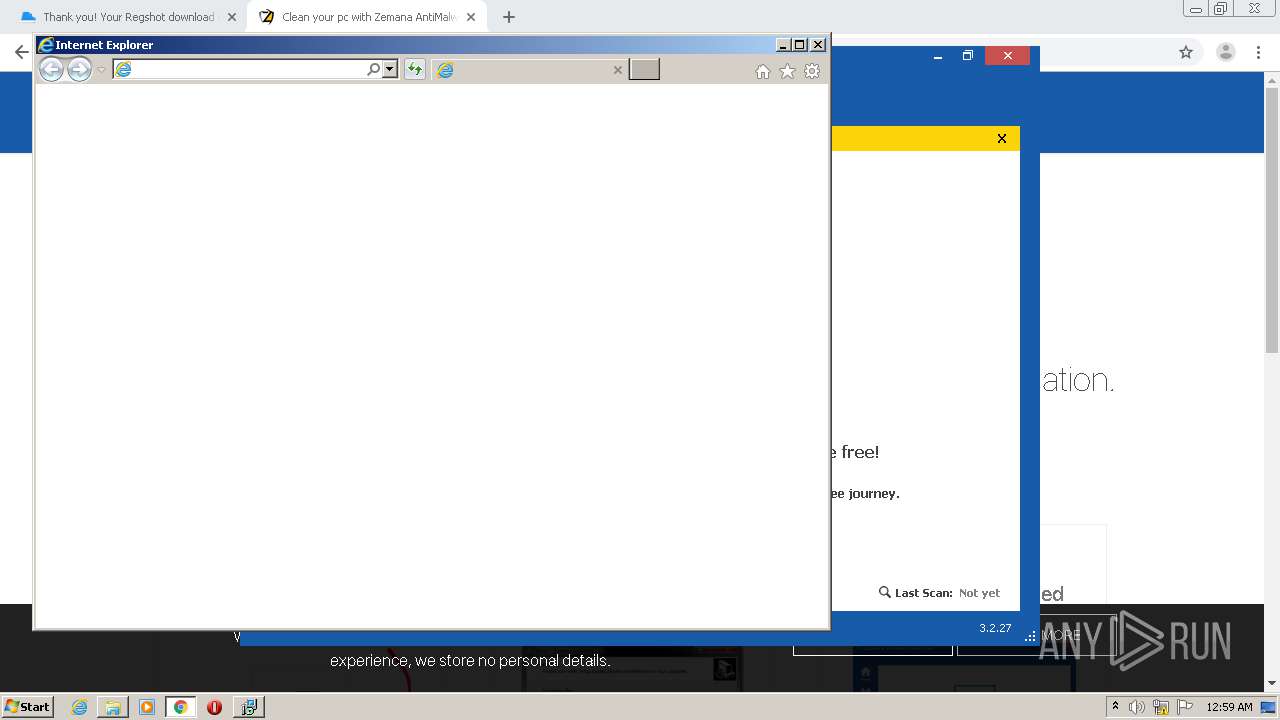Close the Internet Explorer tab
This screenshot has width=1280, height=720.
[x=617, y=70]
